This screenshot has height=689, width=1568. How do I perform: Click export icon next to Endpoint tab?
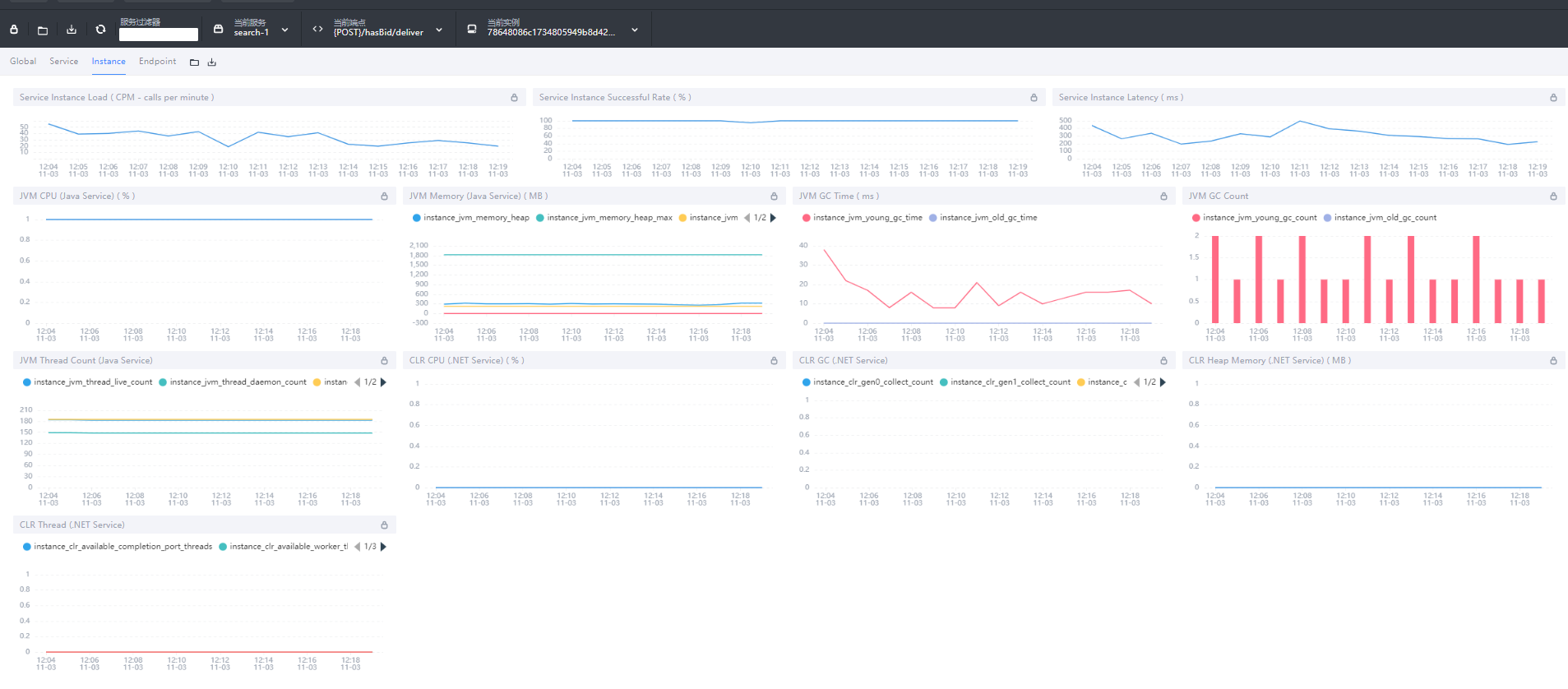pos(211,62)
